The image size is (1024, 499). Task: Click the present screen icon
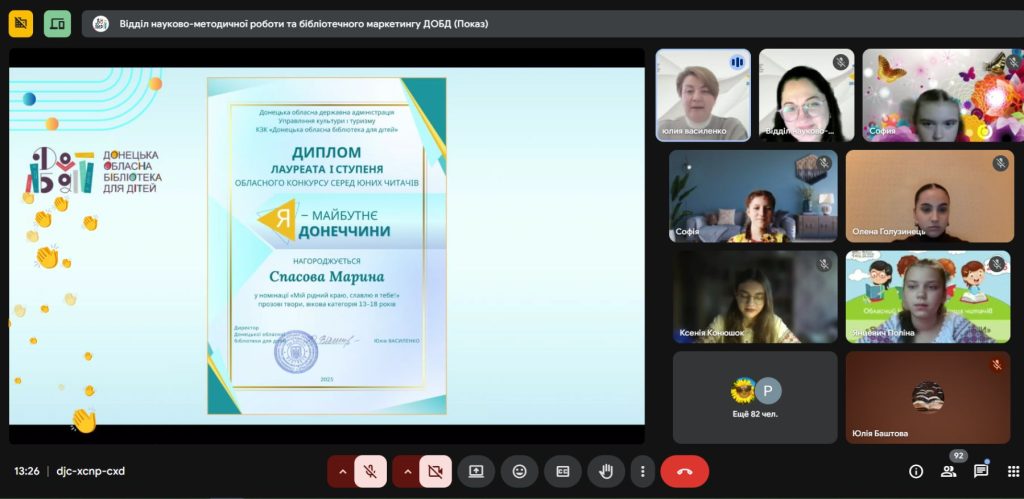tap(477, 471)
